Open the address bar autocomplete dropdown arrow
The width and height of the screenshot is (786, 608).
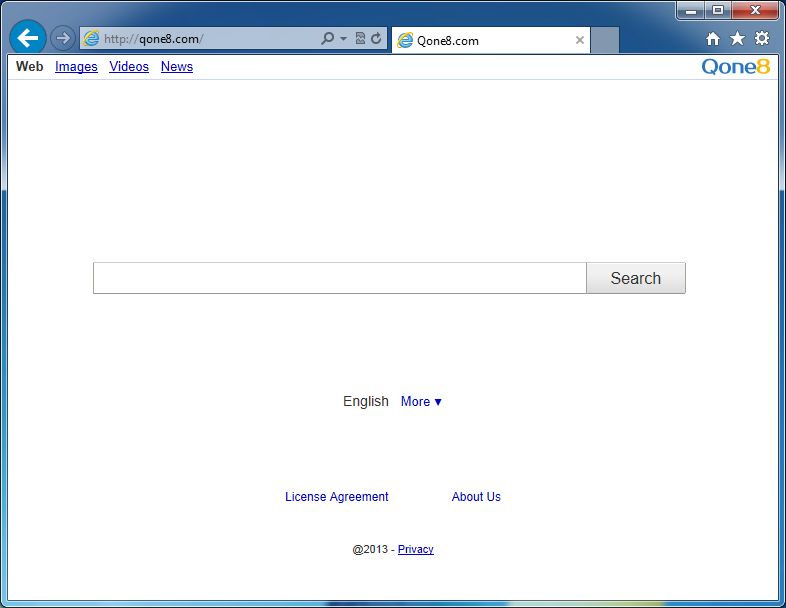coord(343,39)
